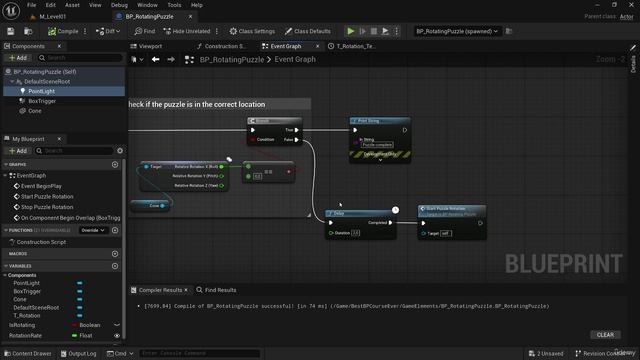640x360 pixels.
Task: Select the Cone component
Action: [35, 111]
